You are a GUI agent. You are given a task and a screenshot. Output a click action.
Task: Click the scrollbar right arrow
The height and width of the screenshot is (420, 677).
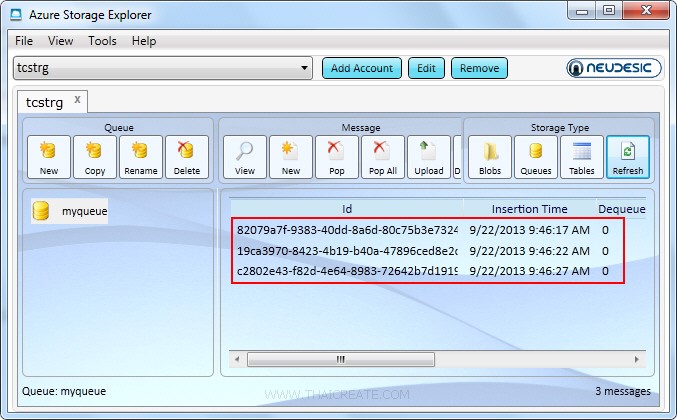click(637, 359)
